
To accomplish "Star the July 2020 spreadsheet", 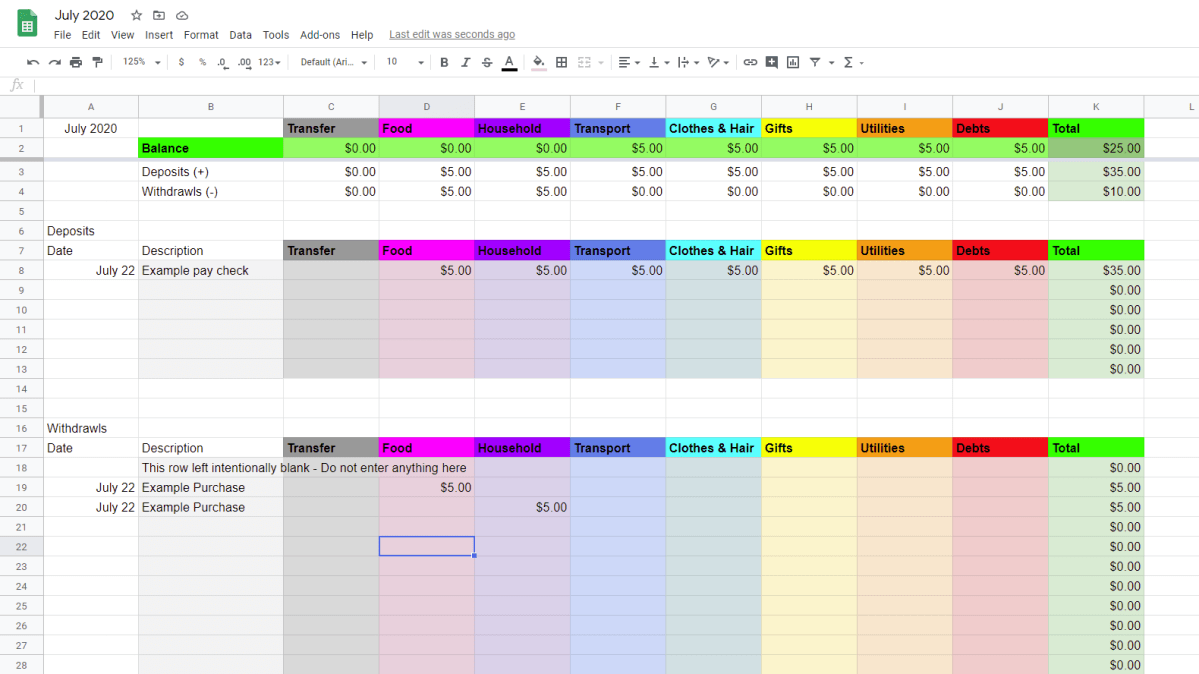I will (135, 15).
